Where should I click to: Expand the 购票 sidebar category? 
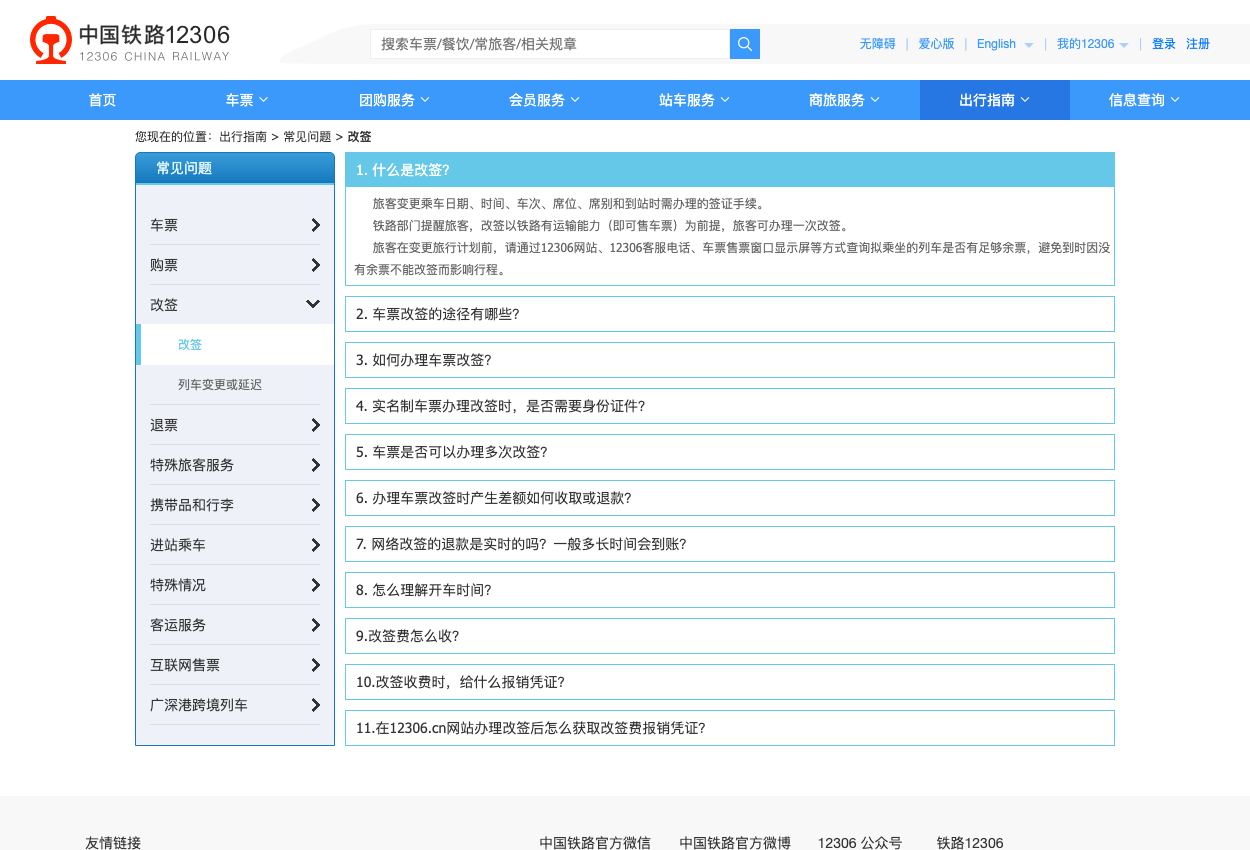(235, 265)
